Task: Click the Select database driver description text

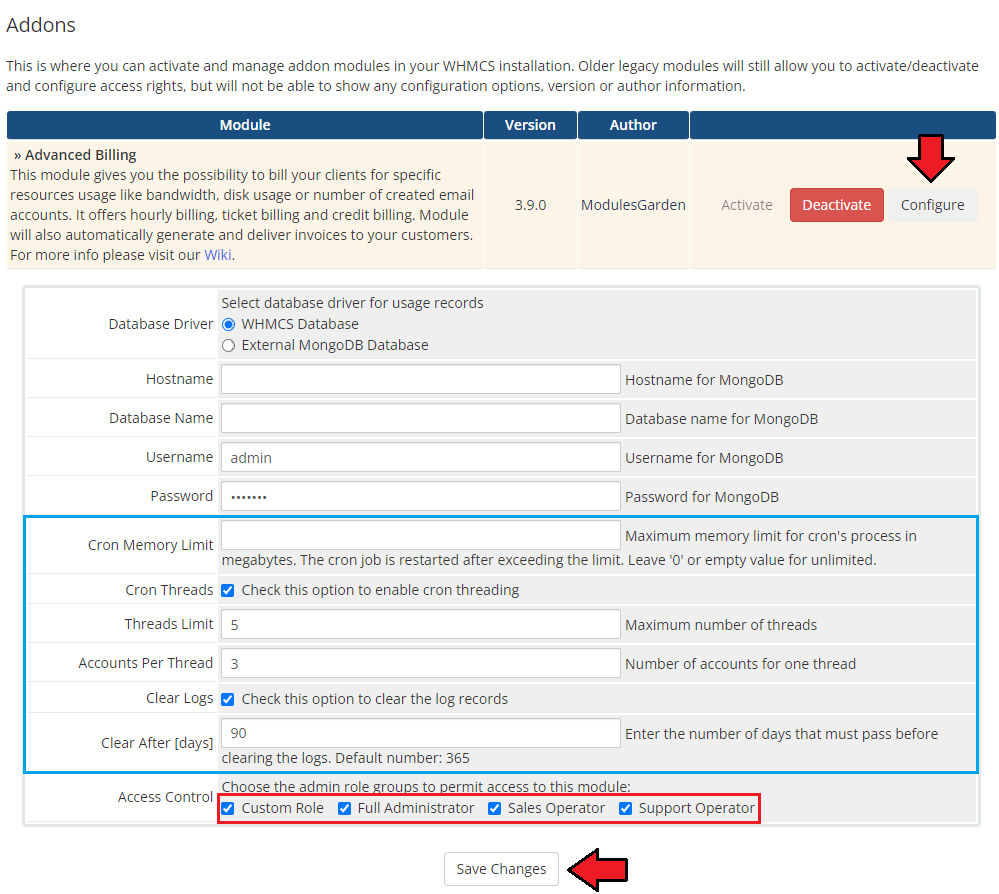Action: tap(352, 303)
